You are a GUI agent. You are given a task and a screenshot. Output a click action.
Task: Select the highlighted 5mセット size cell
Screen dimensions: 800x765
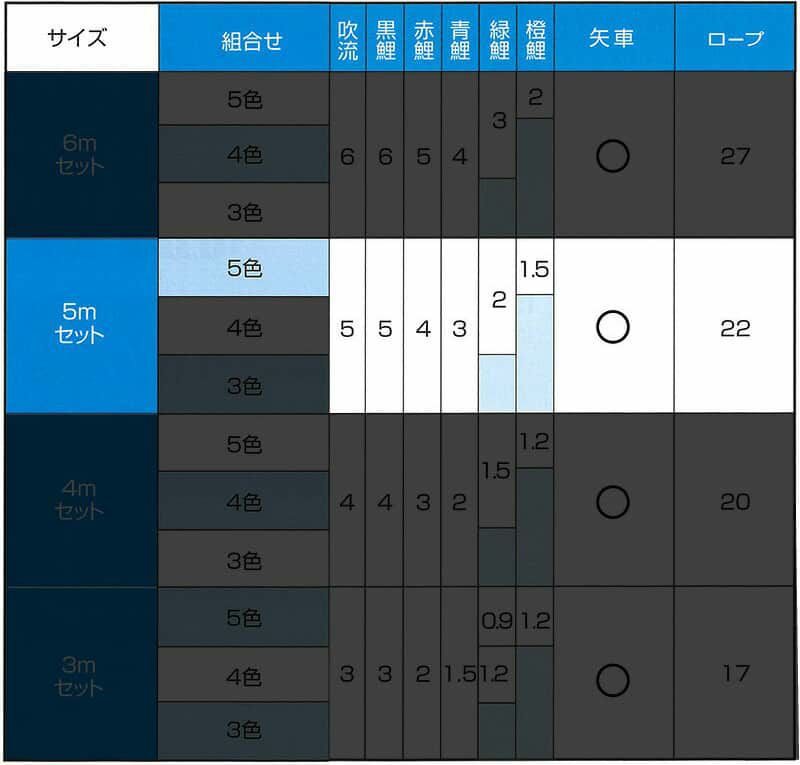tap(81, 326)
